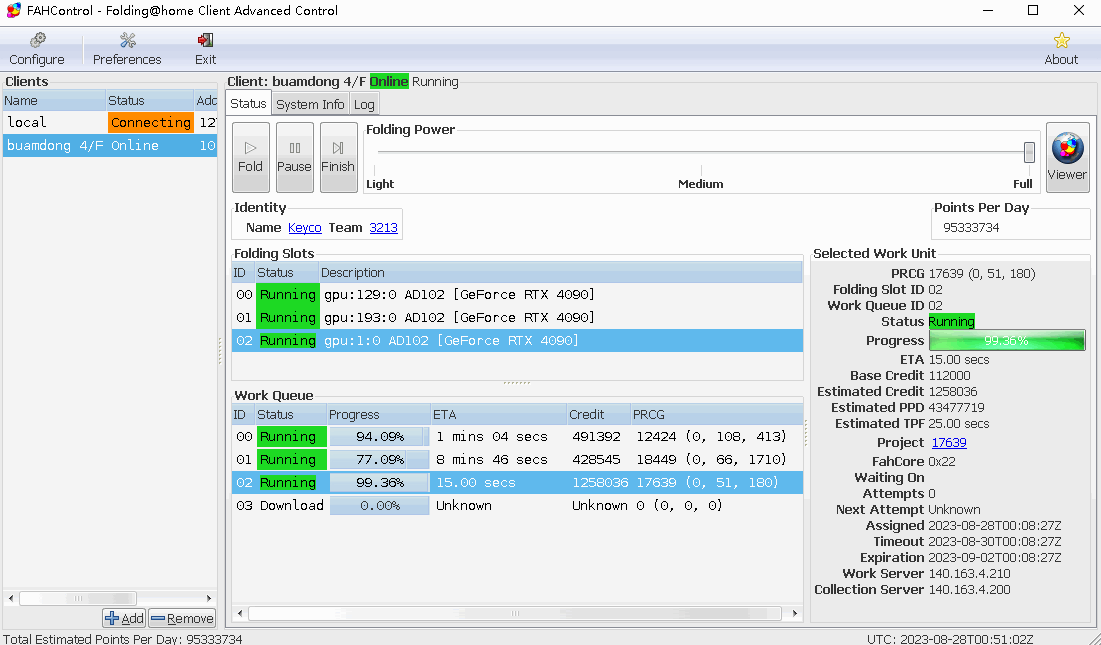The image size is (1101, 645).
Task: Click Estimated Credit value 1258036
Action: 953,392
